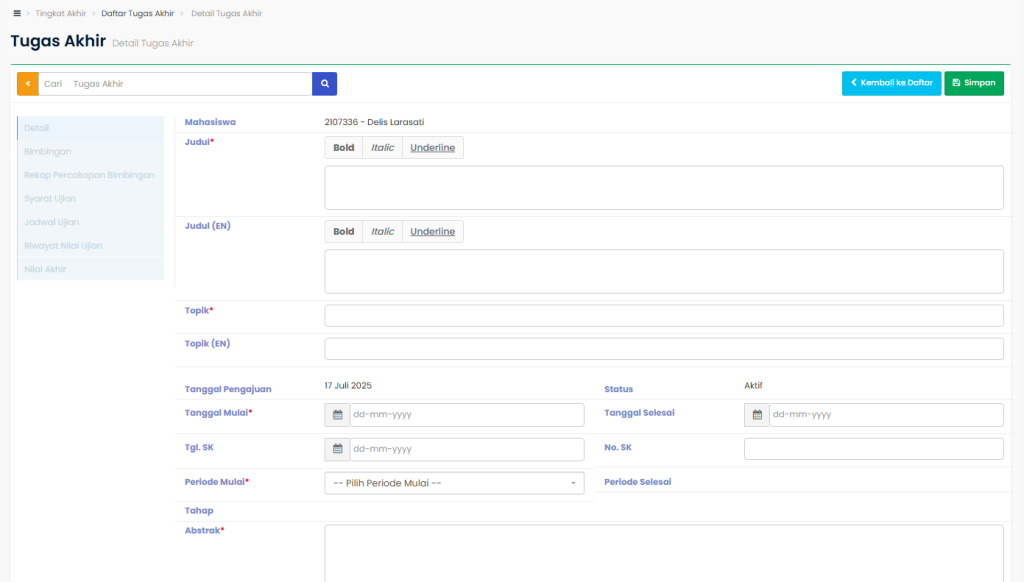Image resolution: width=1024 pixels, height=582 pixels.
Task: Click the orange back arrow icon
Action: (x=28, y=84)
